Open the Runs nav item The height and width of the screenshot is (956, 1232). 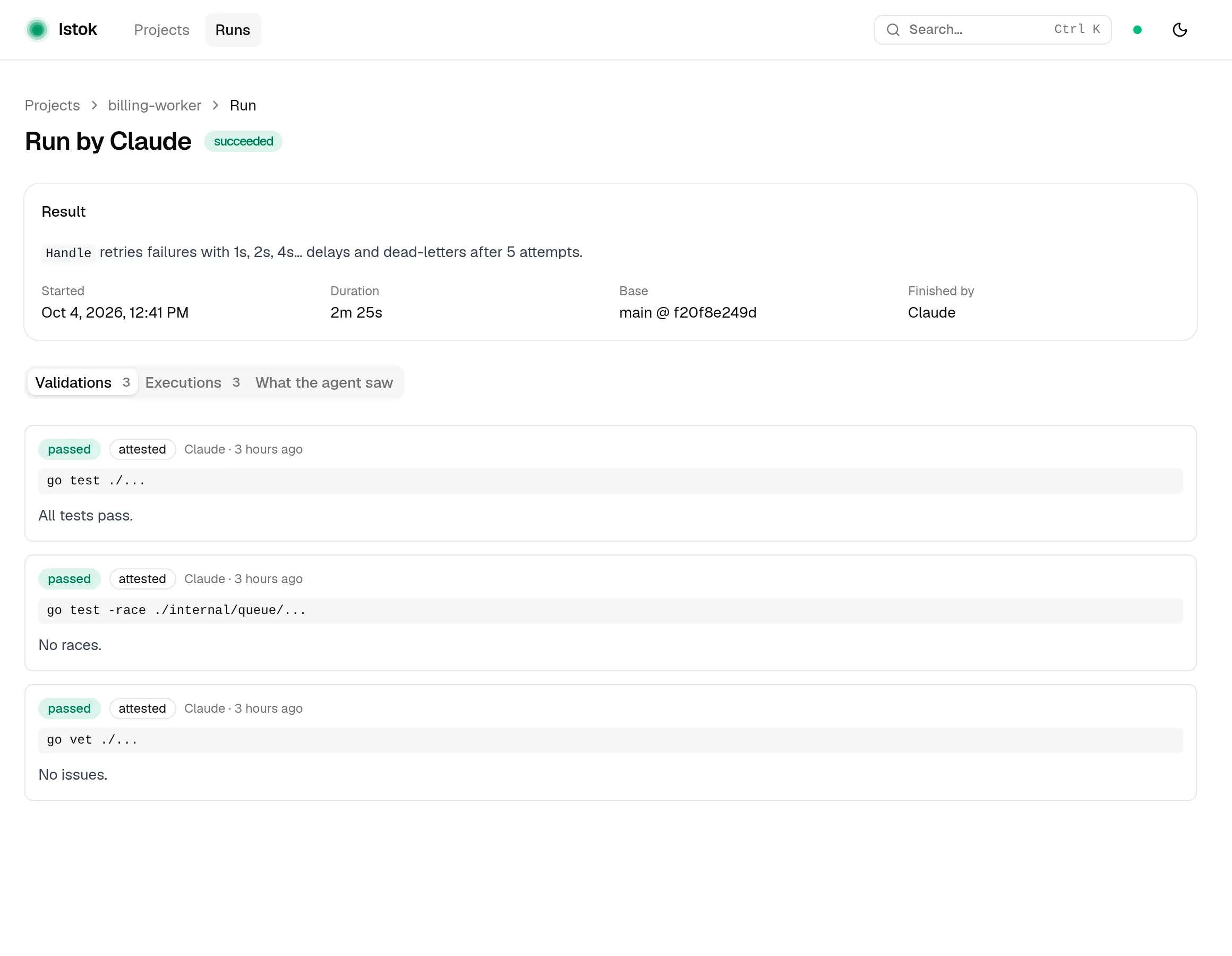(x=233, y=30)
